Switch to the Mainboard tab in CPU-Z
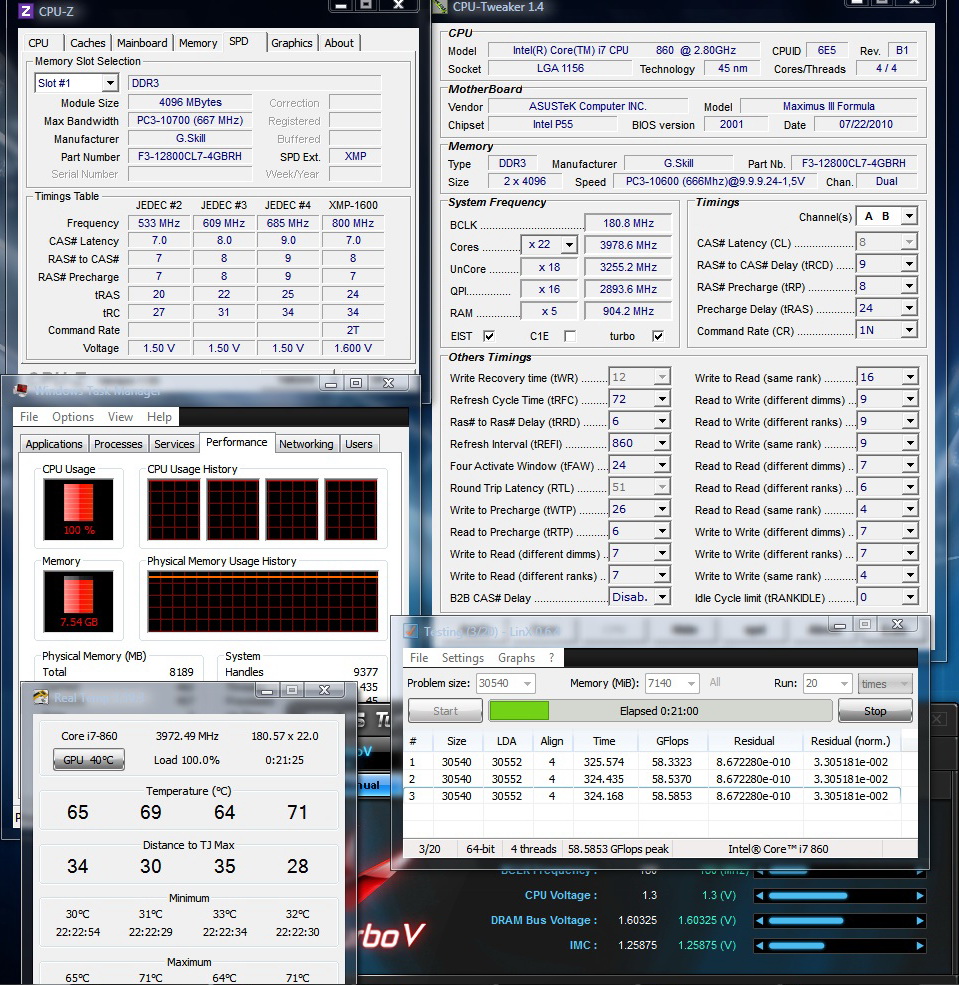This screenshot has width=959, height=985. pyautogui.click(x=142, y=43)
